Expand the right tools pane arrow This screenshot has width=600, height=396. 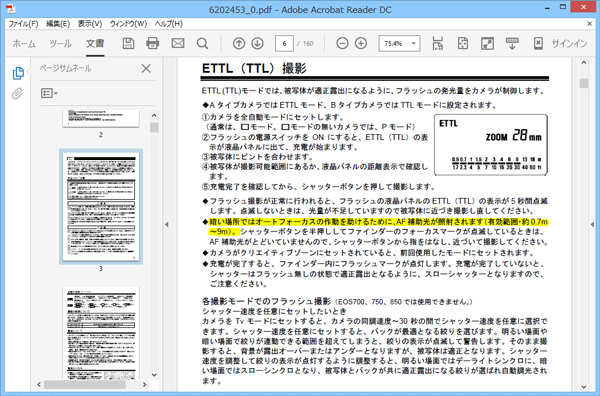593,225
